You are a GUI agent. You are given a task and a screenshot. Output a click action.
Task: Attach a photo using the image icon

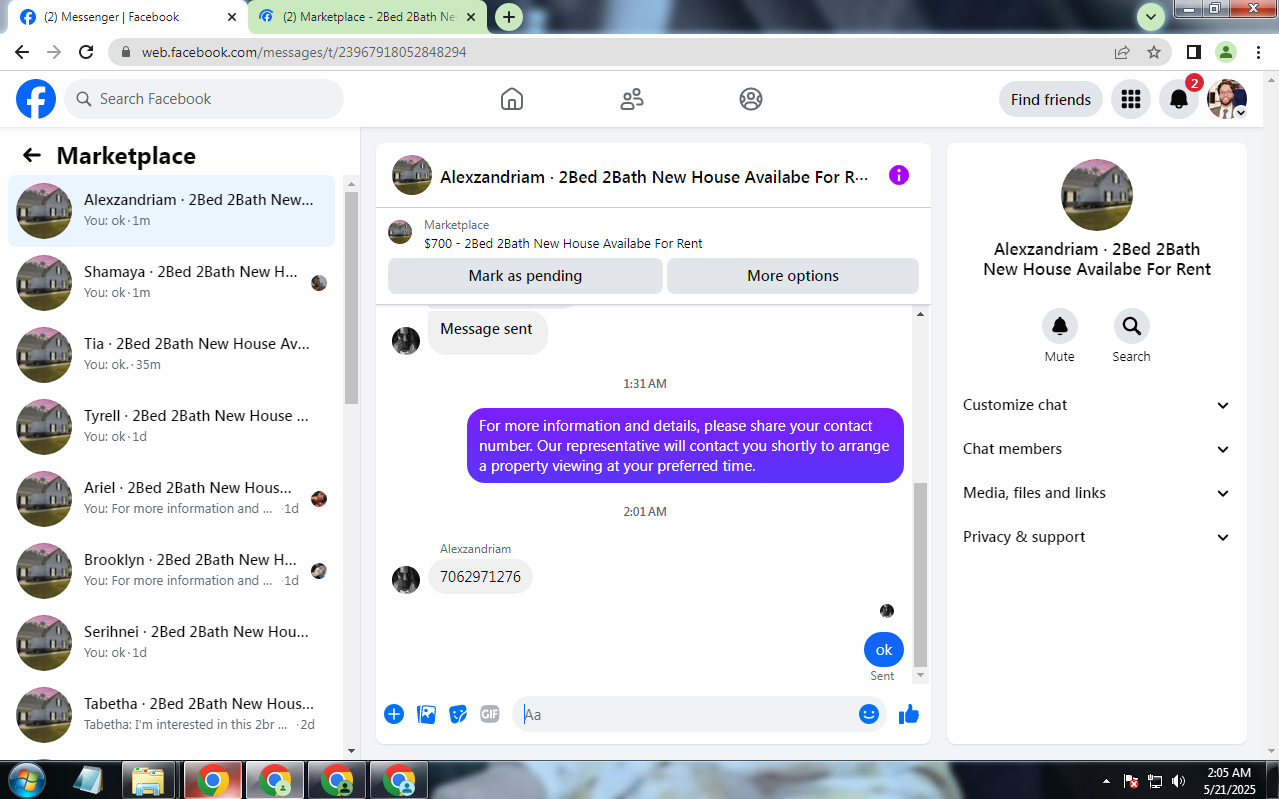pyautogui.click(x=426, y=714)
